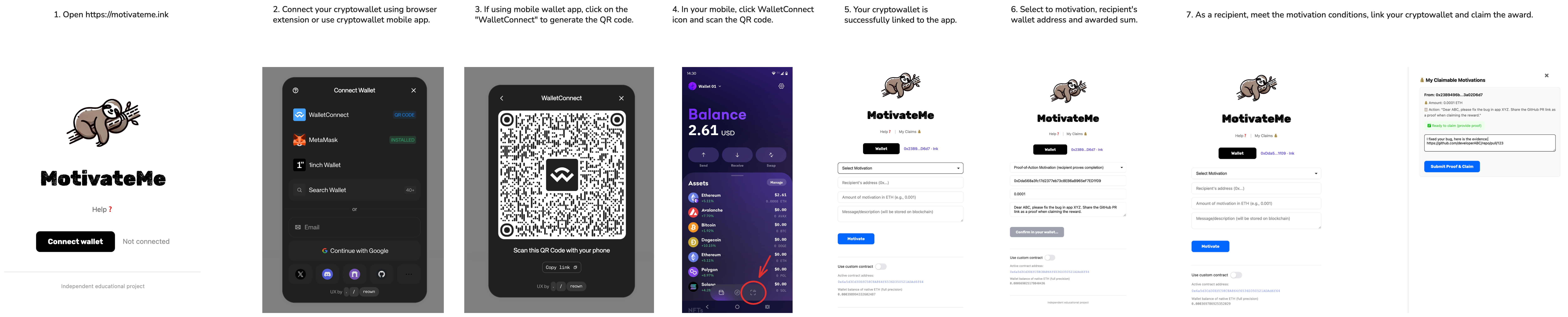Sign in with the X logo icon
This screenshot has width=1568, height=317.
pyautogui.click(x=300, y=274)
